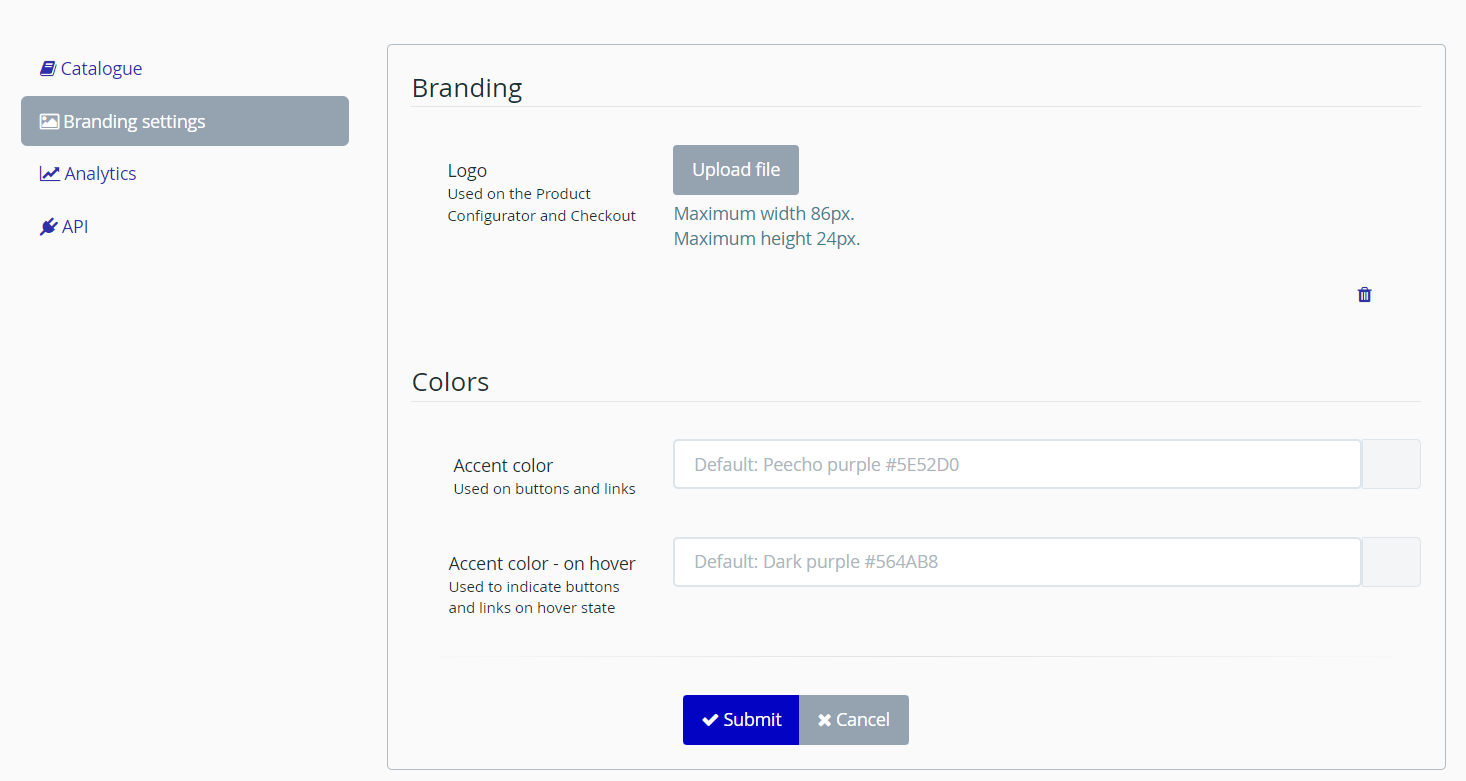
Task: Open the hover accent color picker swatch
Action: tap(1391, 562)
